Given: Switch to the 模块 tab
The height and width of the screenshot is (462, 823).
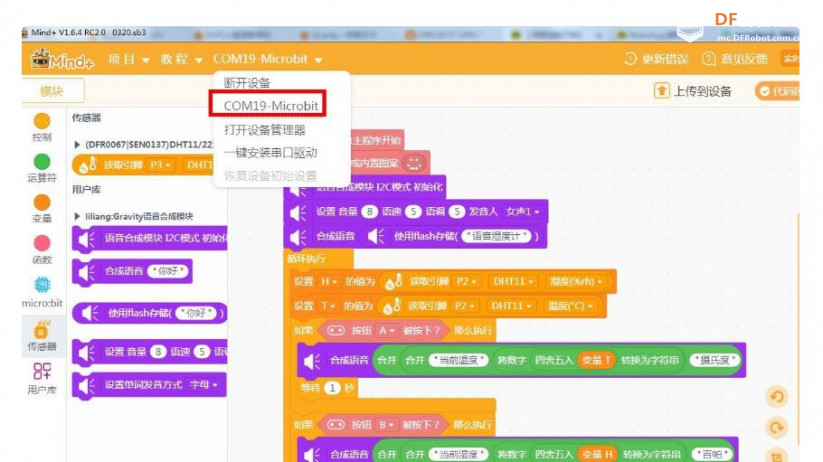Looking at the screenshot, I should point(52,91).
